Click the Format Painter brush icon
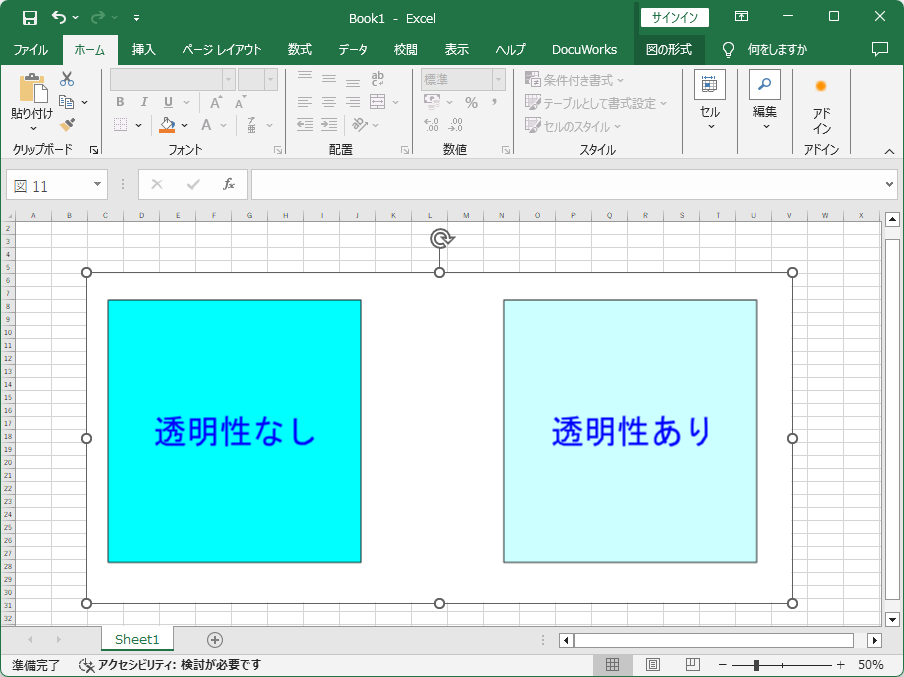The image size is (904, 677). [x=67, y=124]
